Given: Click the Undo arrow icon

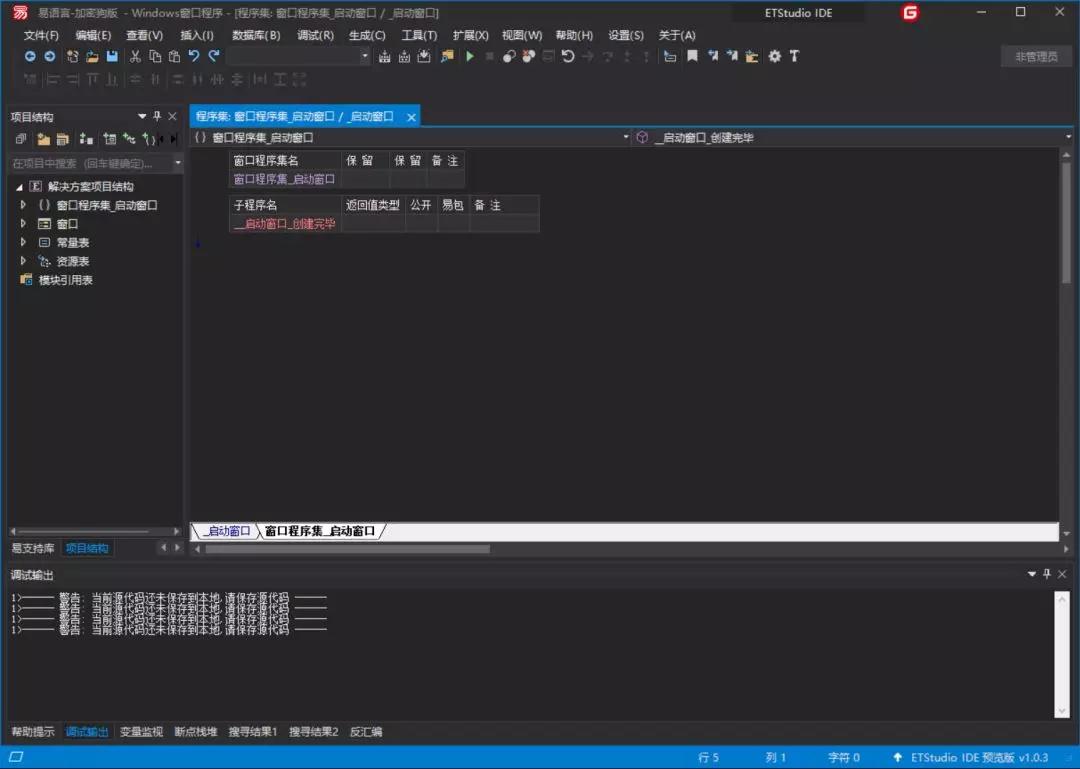Looking at the screenshot, I should click(x=192, y=56).
